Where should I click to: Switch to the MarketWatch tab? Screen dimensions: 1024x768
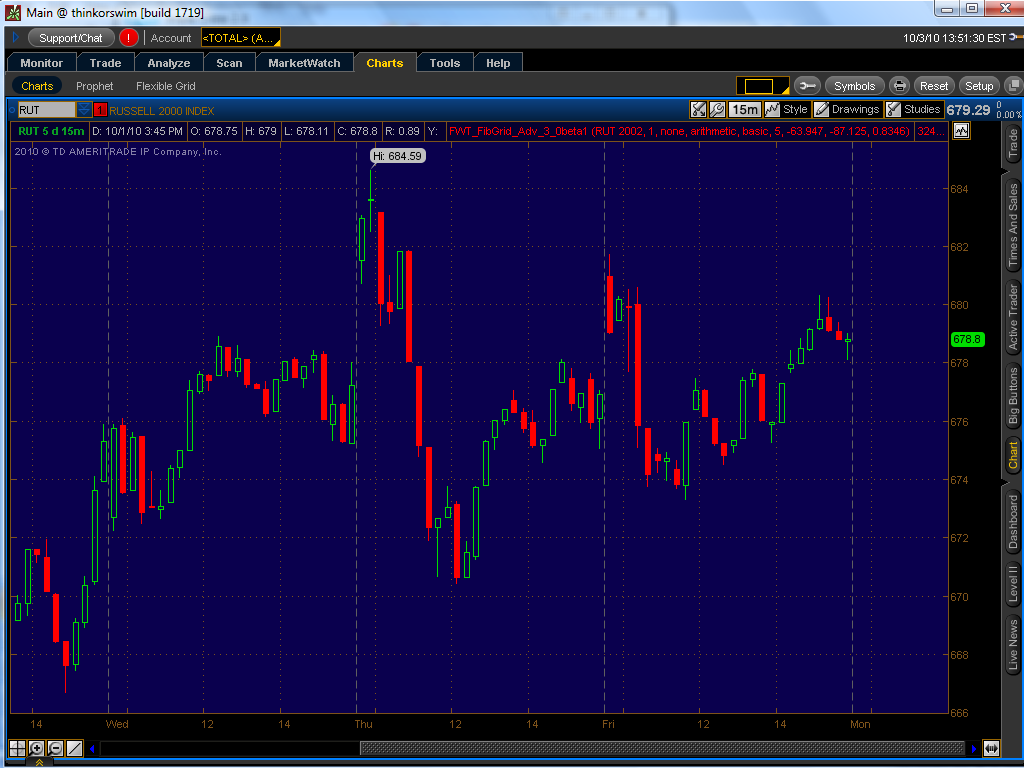click(x=304, y=63)
